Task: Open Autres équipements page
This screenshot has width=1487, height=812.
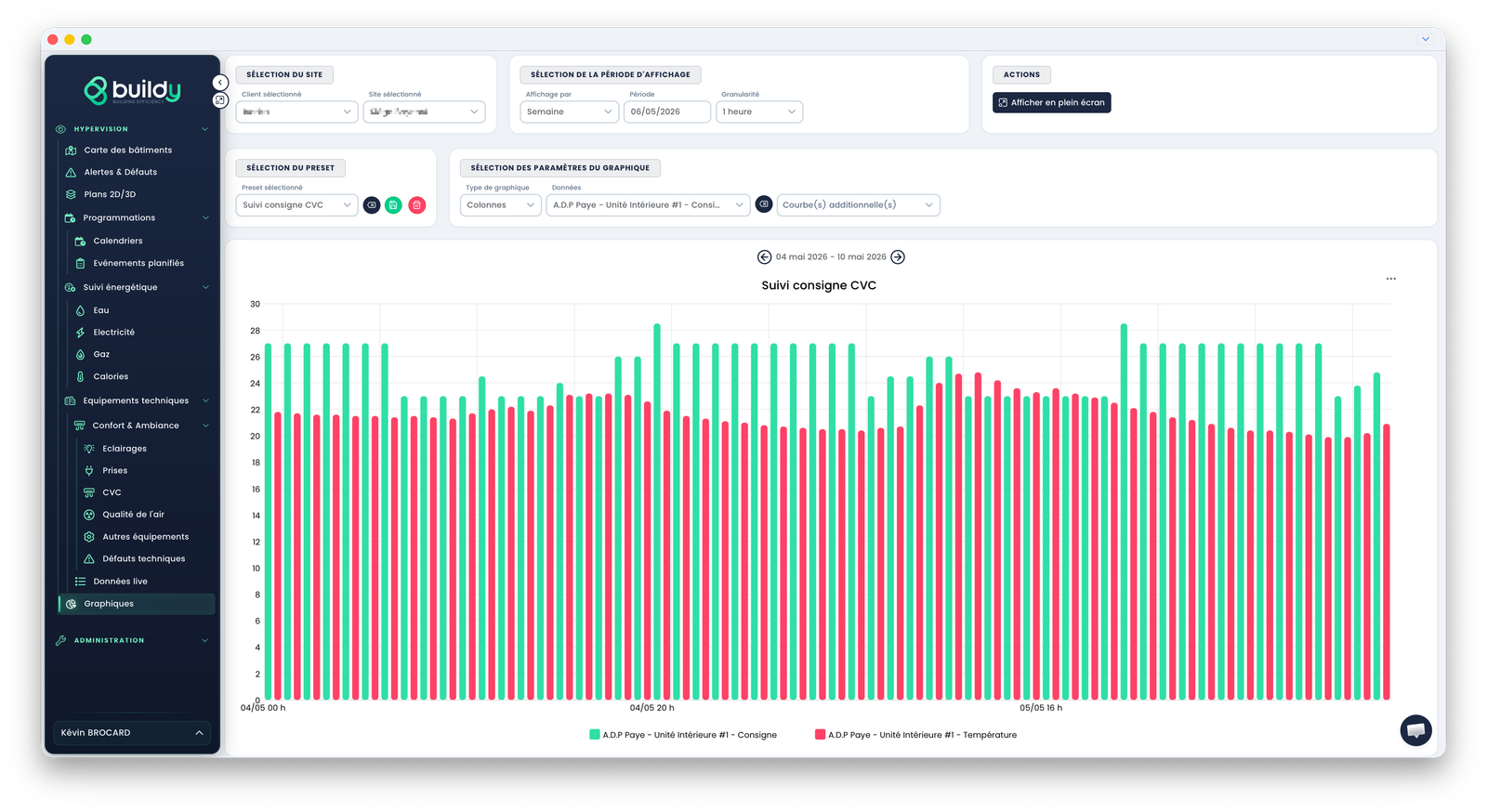Action: click(145, 536)
